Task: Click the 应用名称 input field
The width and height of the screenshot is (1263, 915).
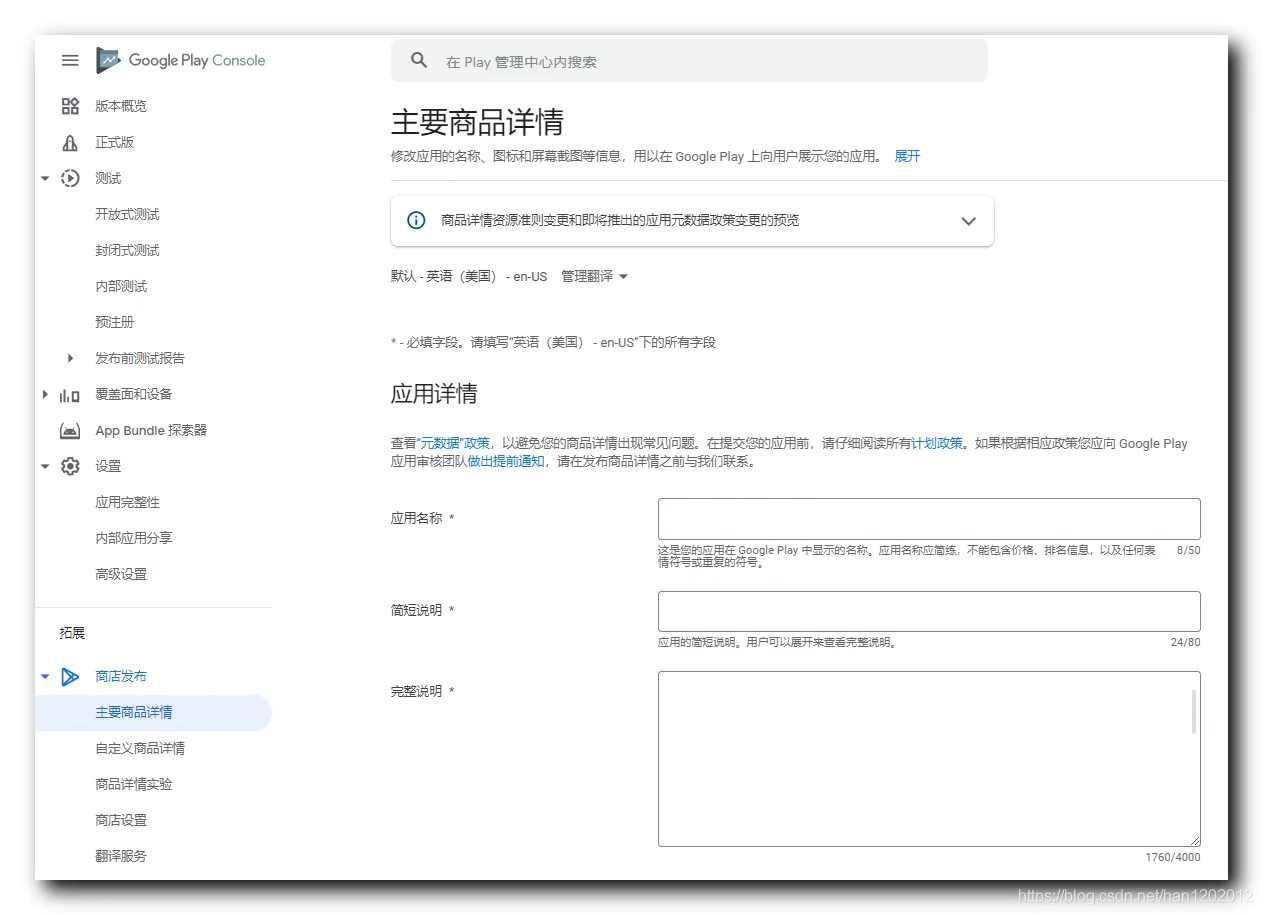Action: click(929, 519)
